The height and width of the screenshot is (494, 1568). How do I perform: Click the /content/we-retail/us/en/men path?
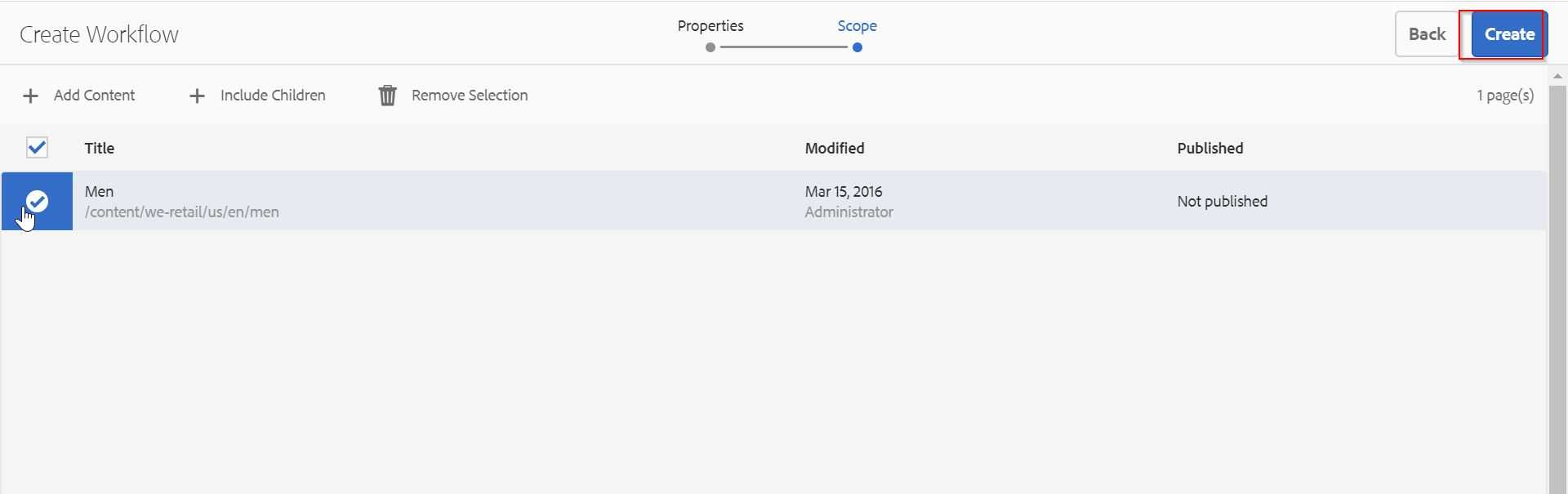click(x=182, y=212)
